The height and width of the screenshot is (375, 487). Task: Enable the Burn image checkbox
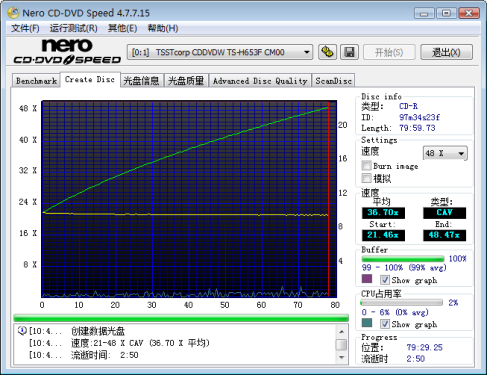[x=367, y=166]
